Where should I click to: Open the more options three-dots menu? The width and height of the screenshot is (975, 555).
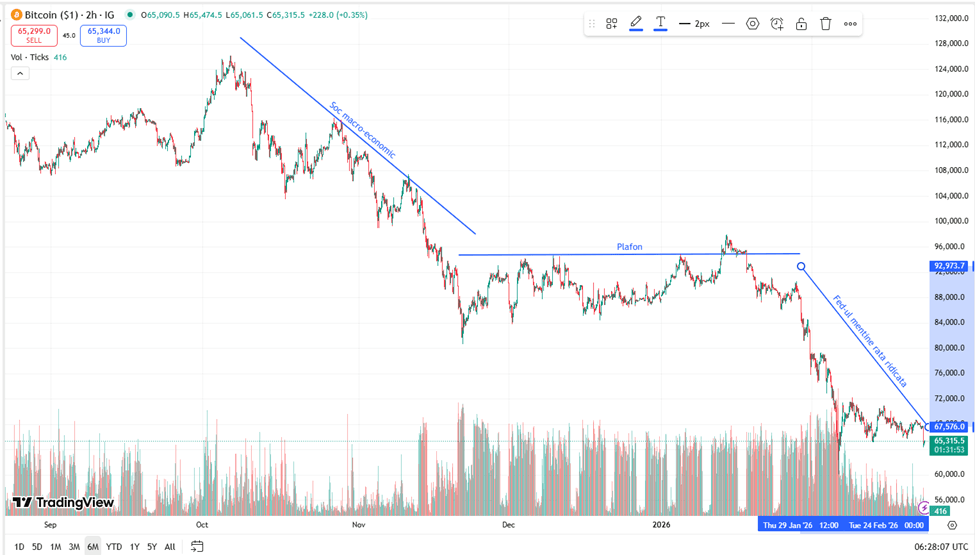coord(850,23)
